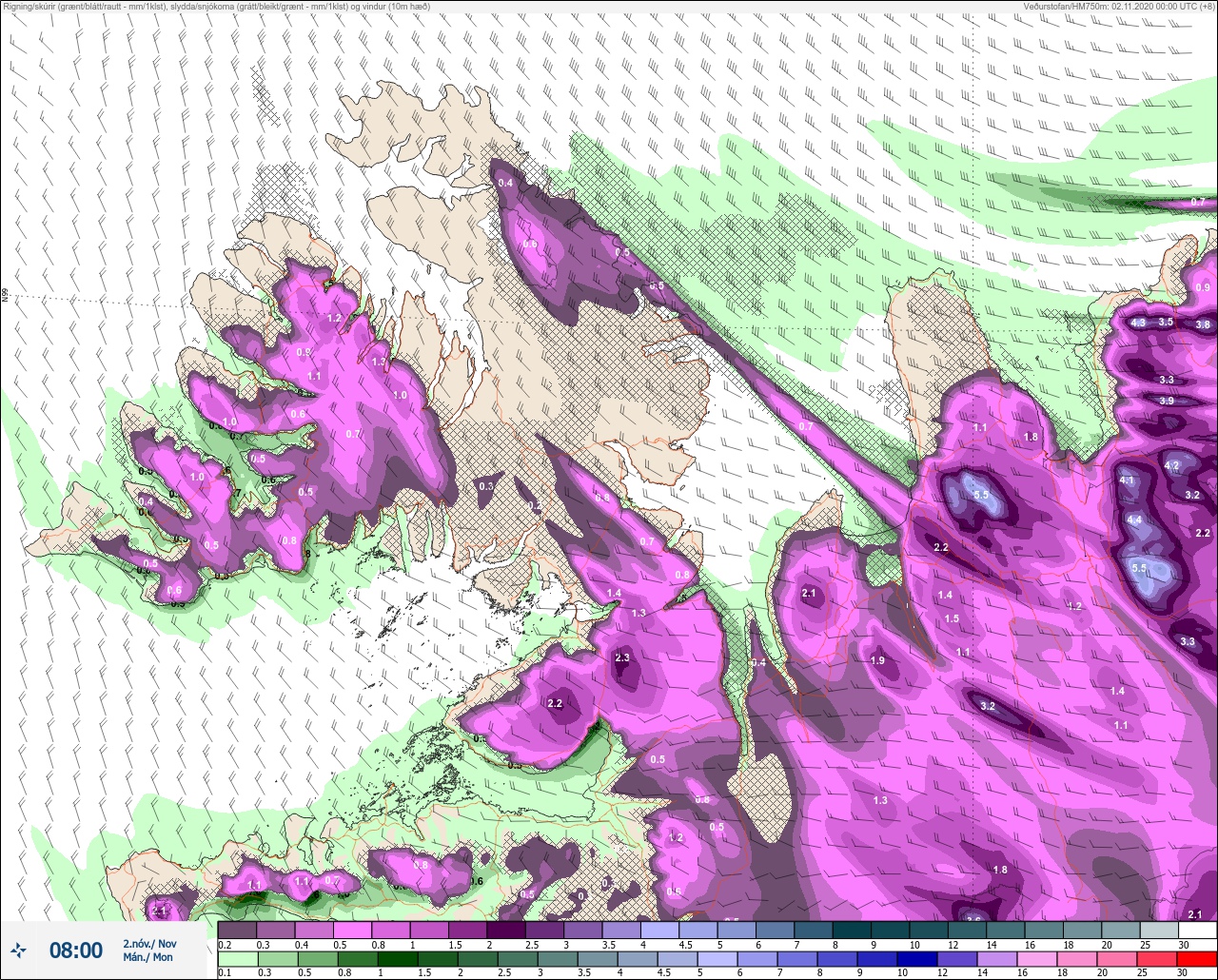
Task: Select the white top-row legend swatch at 30
Action: tap(1197, 930)
